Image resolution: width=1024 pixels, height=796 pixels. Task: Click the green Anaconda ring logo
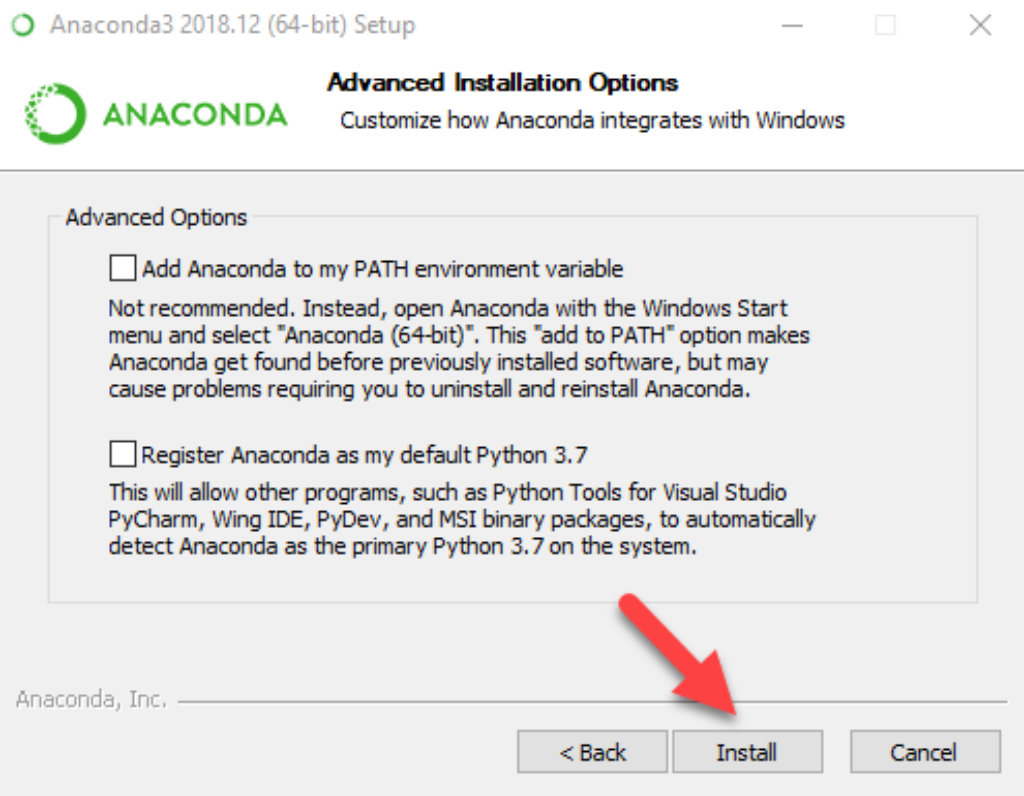point(50,112)
